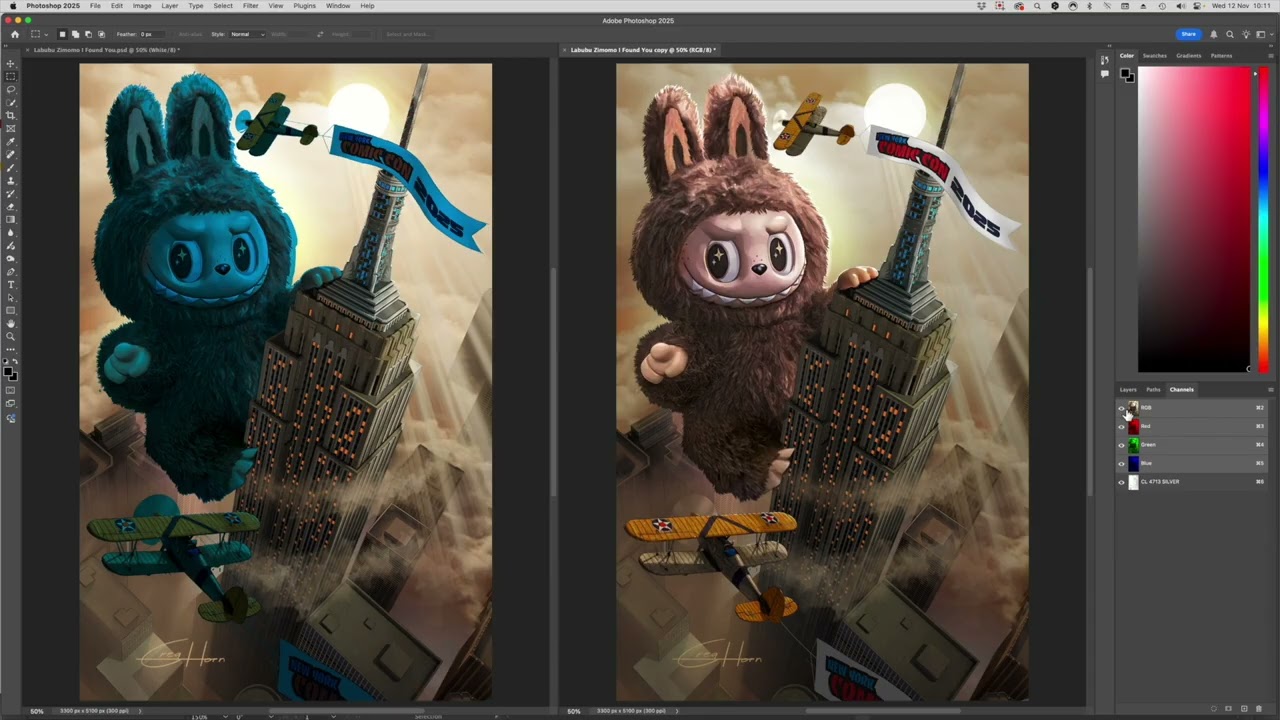Expand the right document status bar arrow
This screenshot has width=1280, height=720.
pos(677,711)
